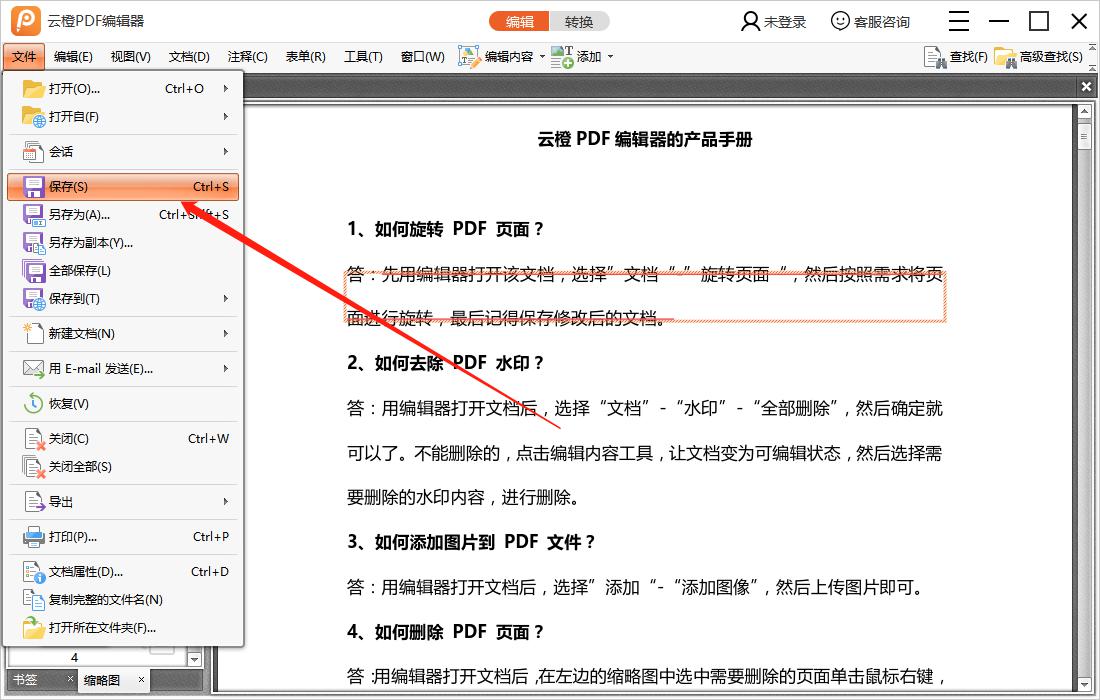
Task: Expand the 新建文档(N) submenu arrow
Action: pyautogui.click(x=225, y=333)
